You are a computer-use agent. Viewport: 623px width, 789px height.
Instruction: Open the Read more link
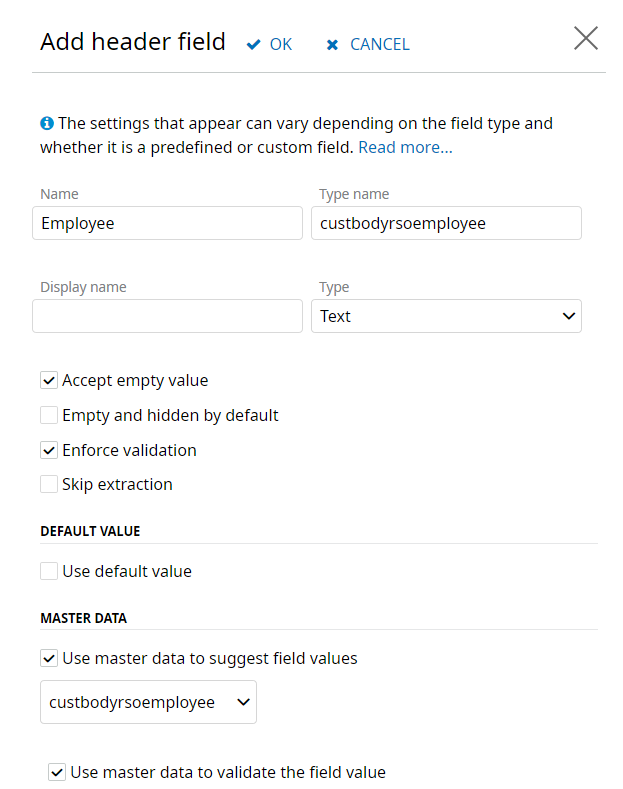(405, 147)
